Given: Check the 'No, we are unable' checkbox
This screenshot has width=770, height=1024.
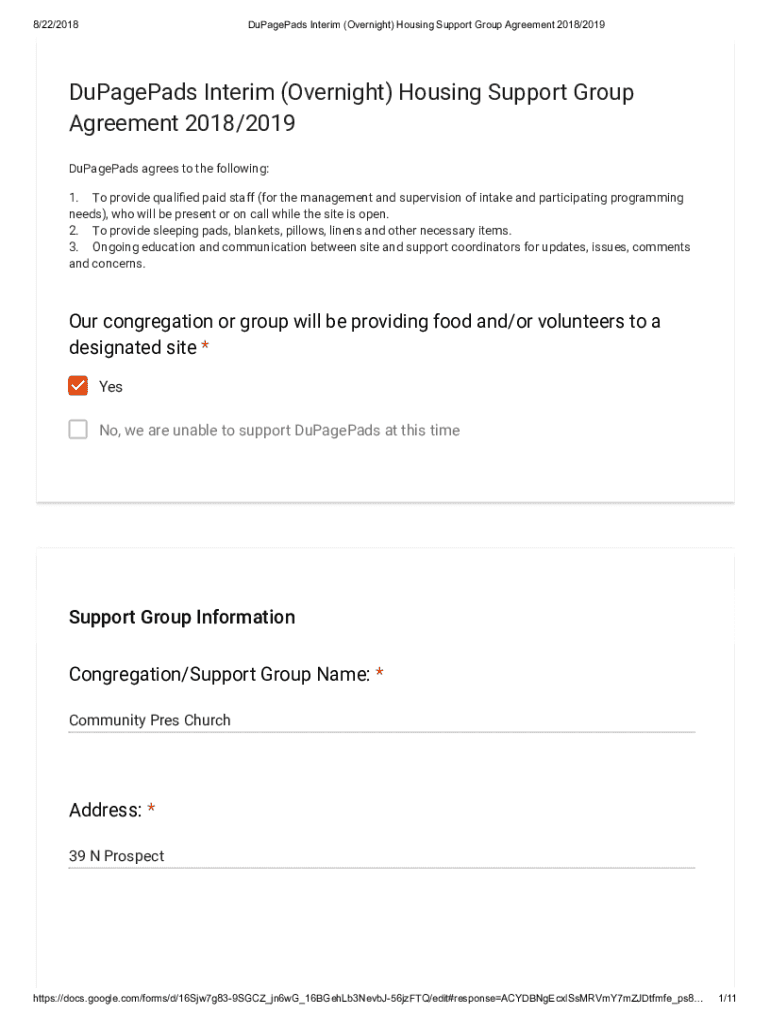Looking at the screenshot, I should click(78, 430).
